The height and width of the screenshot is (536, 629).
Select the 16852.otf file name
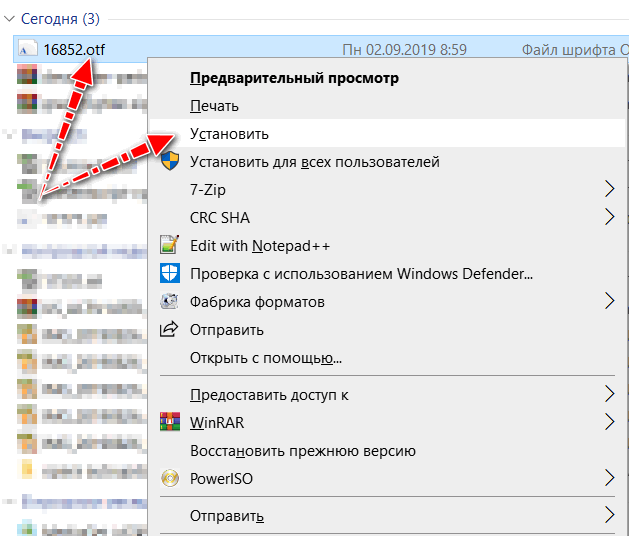point(75,48)
